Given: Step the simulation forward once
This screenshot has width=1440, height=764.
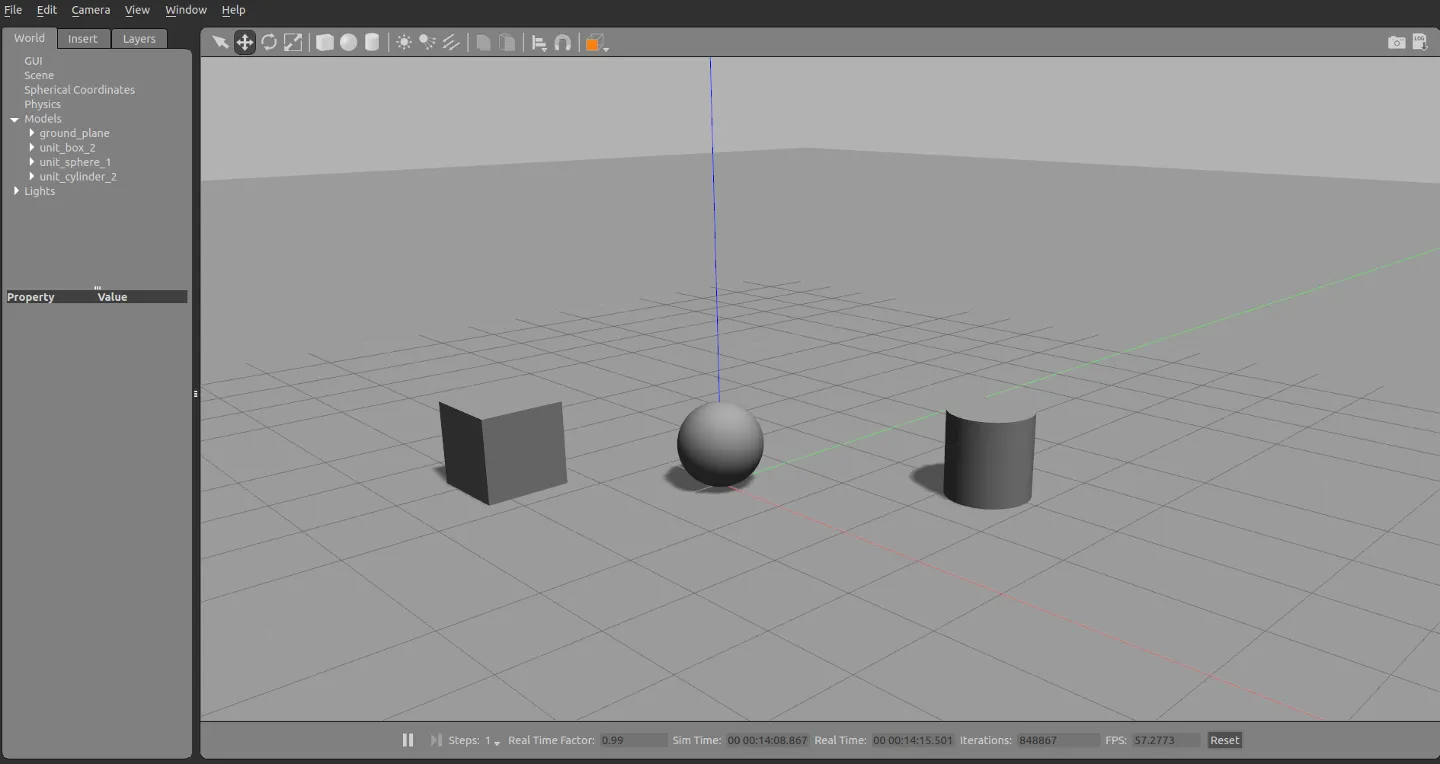Looking at the screenshot, I should [434, 740].
